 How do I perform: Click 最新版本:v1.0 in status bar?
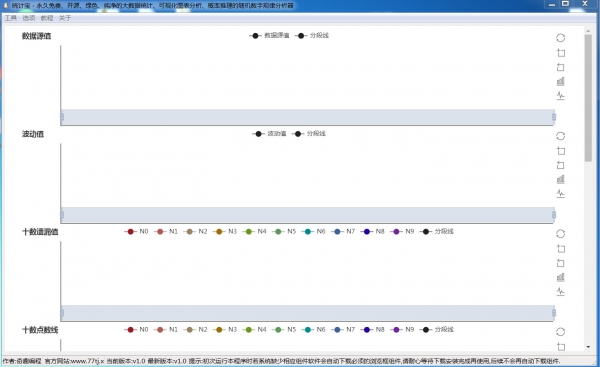click(167, 361)
